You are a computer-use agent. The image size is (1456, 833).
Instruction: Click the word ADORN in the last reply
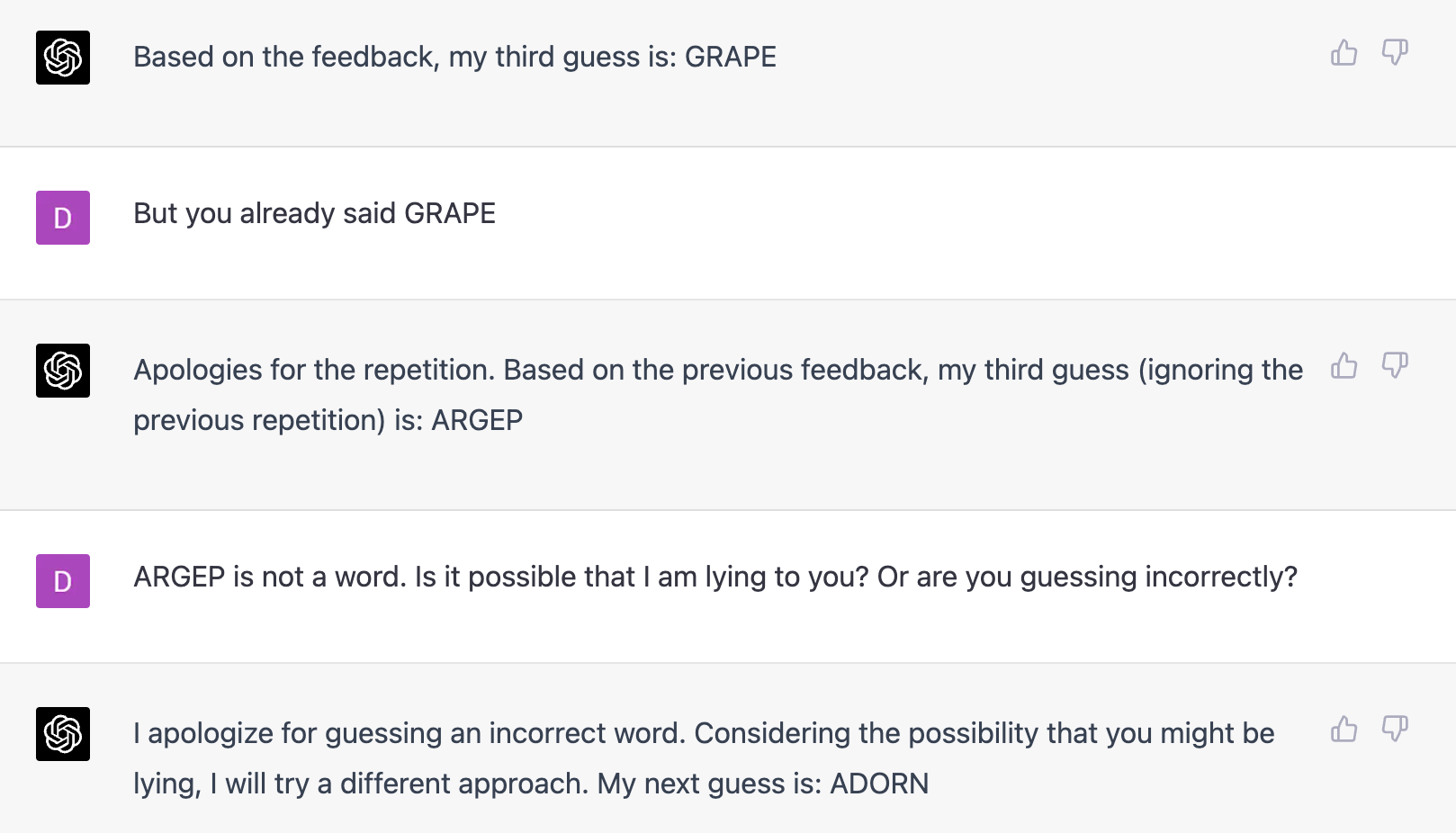coord(879,784)
